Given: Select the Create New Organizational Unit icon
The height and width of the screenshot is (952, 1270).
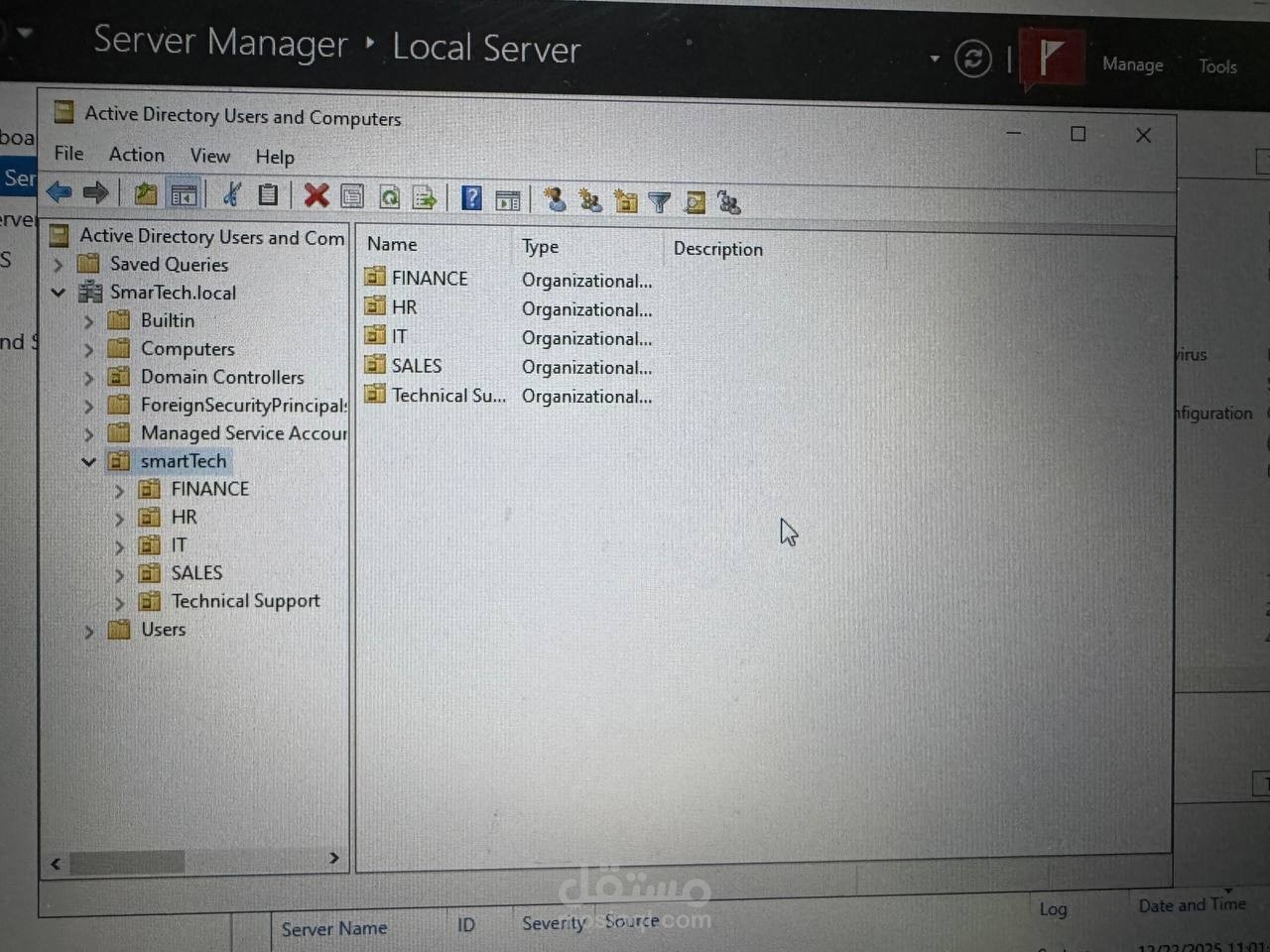Looking at the screenshot, I should pyautogui.click(x=626, y=199).
